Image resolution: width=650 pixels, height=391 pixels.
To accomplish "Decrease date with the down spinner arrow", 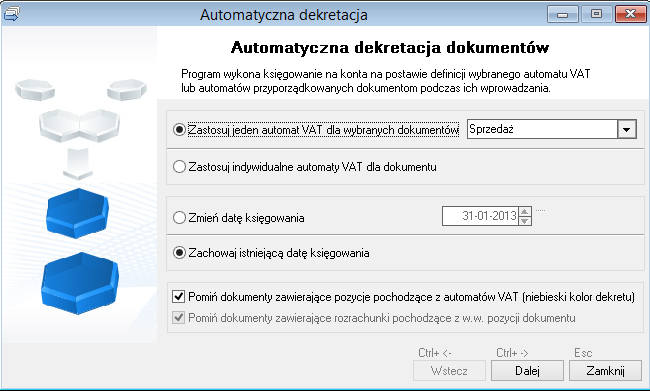I will [525, 221].
